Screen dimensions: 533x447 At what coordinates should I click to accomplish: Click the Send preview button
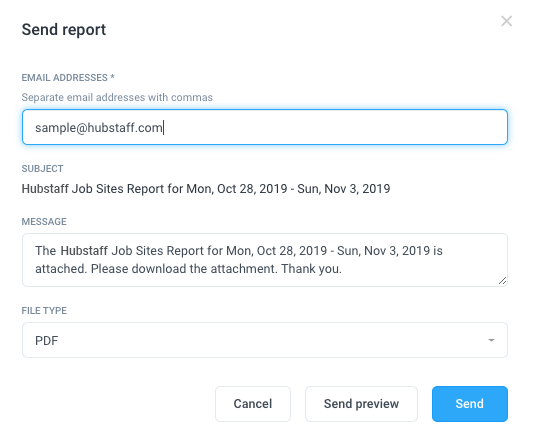click(361, 404)
